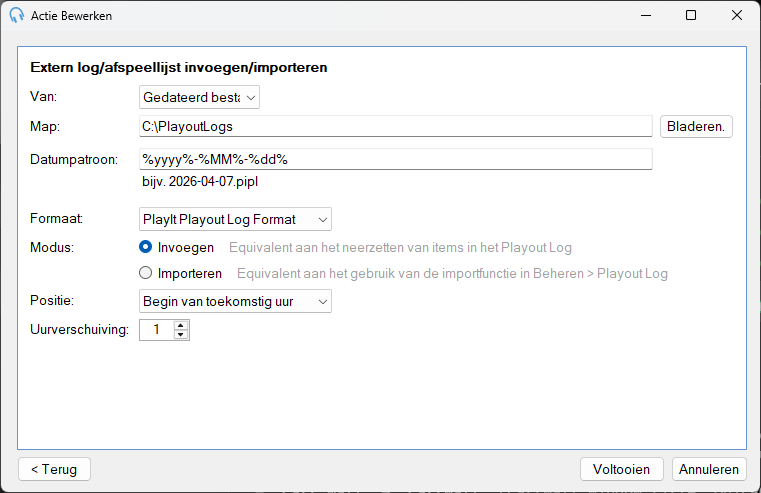Viewport: 761px width, 493px height.
Task: Click the Invoegen description text about neerzetten
Action: (400, 247)
